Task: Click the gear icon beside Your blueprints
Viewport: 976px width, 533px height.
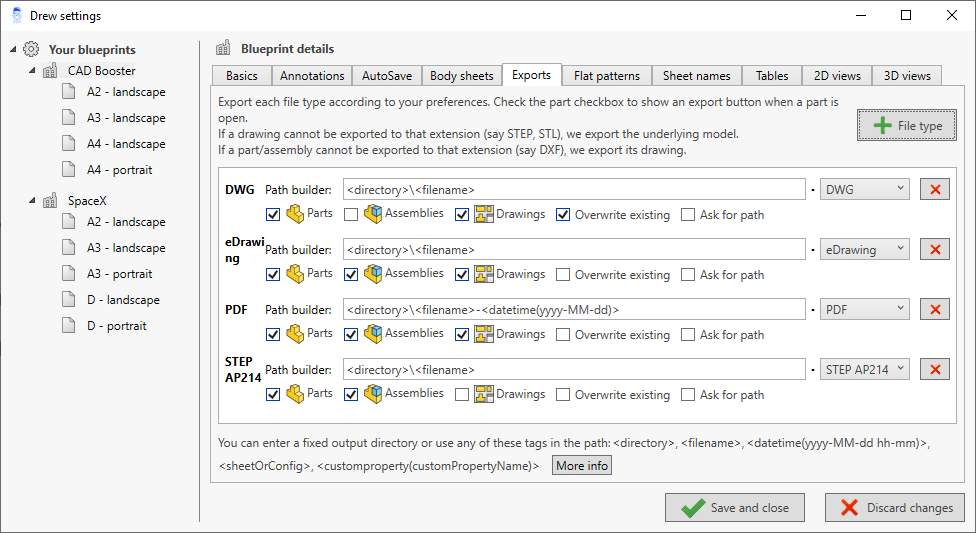Action: [x=32, y=49]
